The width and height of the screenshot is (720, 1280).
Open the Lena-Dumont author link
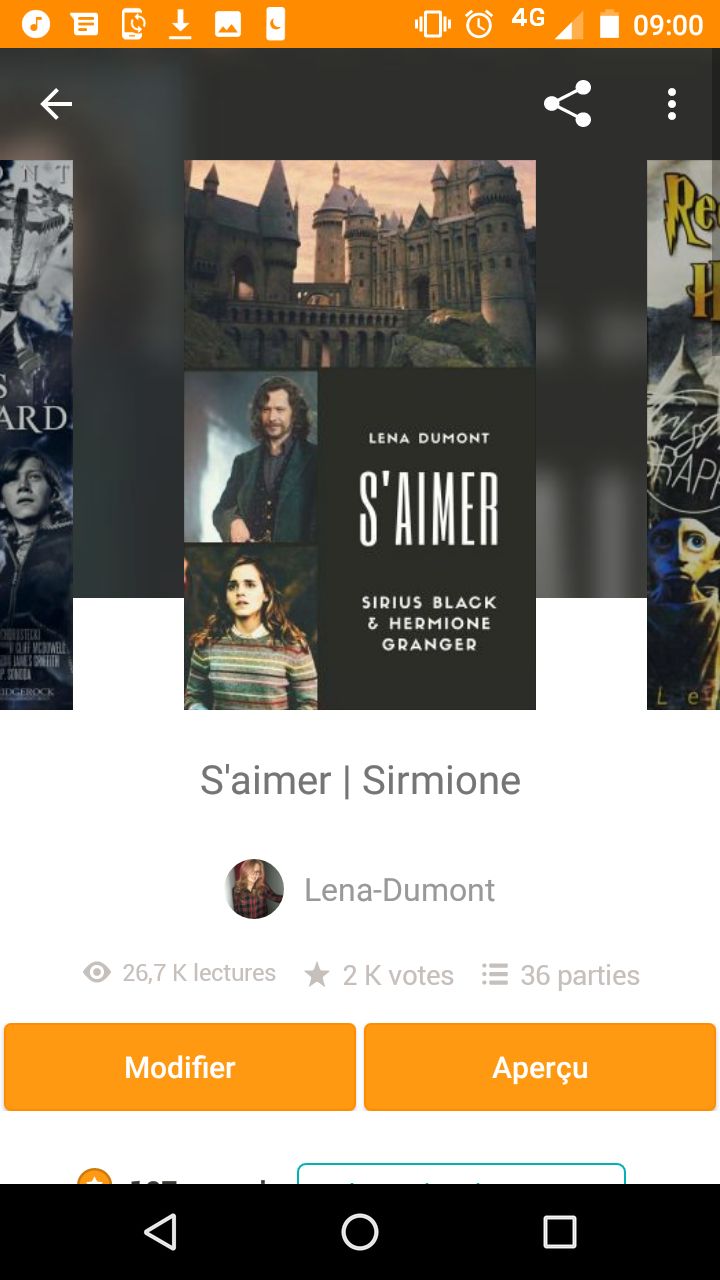point(399,890)
